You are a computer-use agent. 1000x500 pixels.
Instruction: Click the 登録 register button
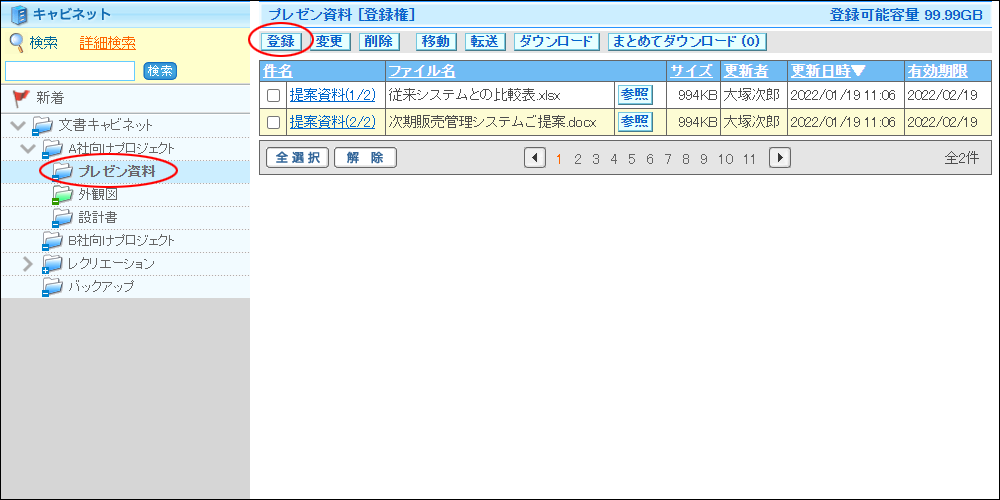[281, 41]
